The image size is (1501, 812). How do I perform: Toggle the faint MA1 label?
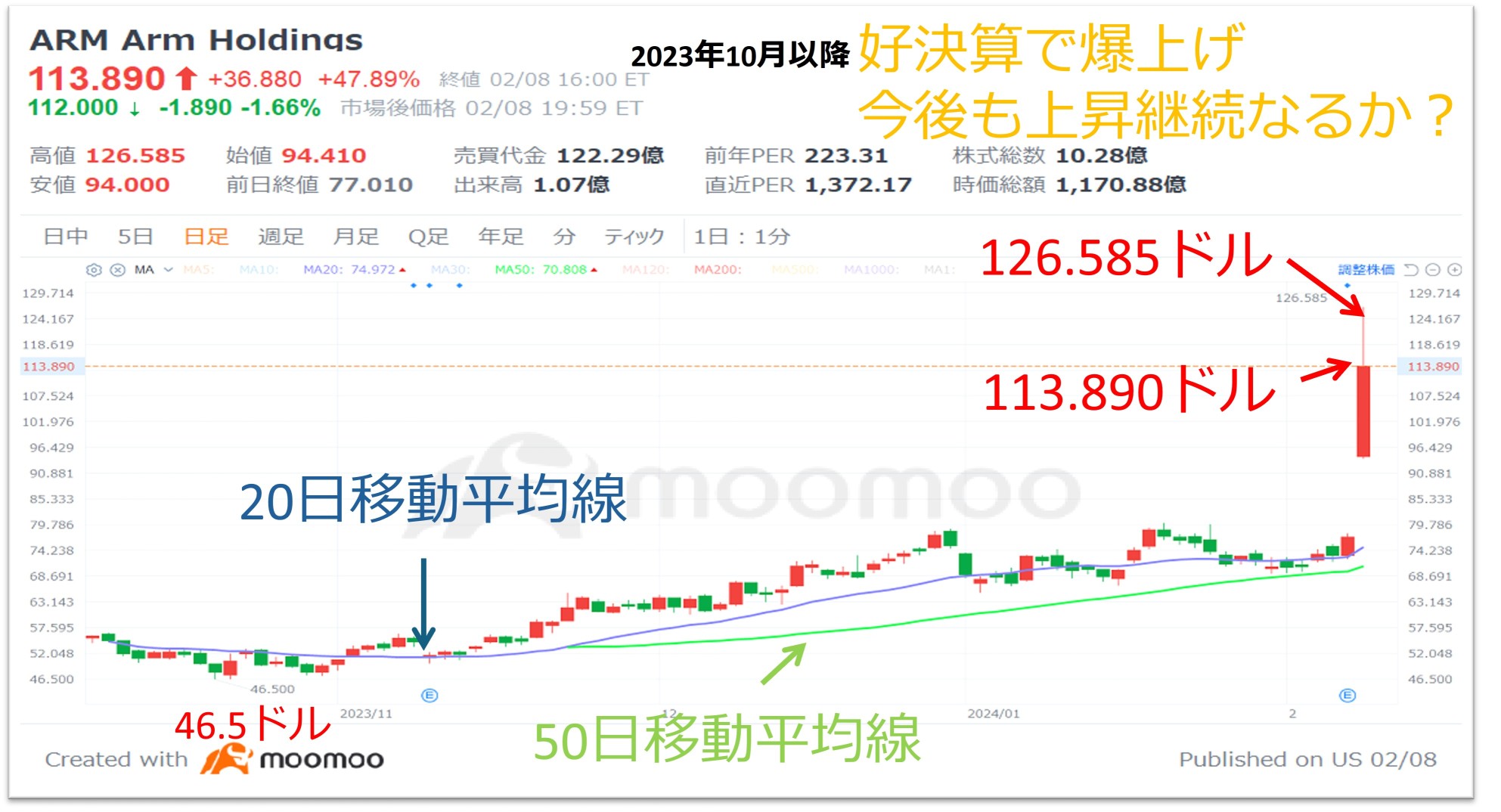pos(939,270)
